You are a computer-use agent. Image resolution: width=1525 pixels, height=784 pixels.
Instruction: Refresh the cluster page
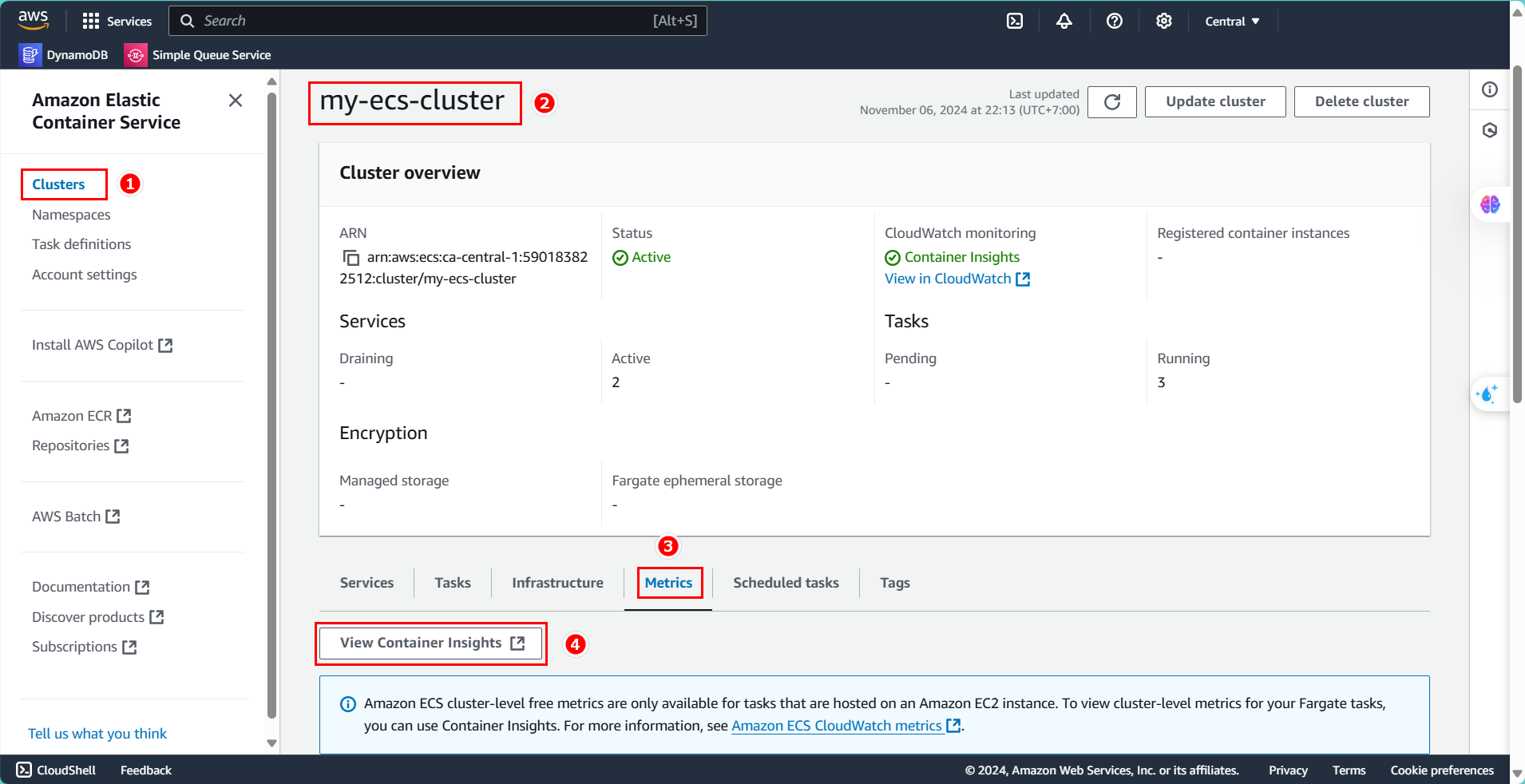[x=1112, y=101]
